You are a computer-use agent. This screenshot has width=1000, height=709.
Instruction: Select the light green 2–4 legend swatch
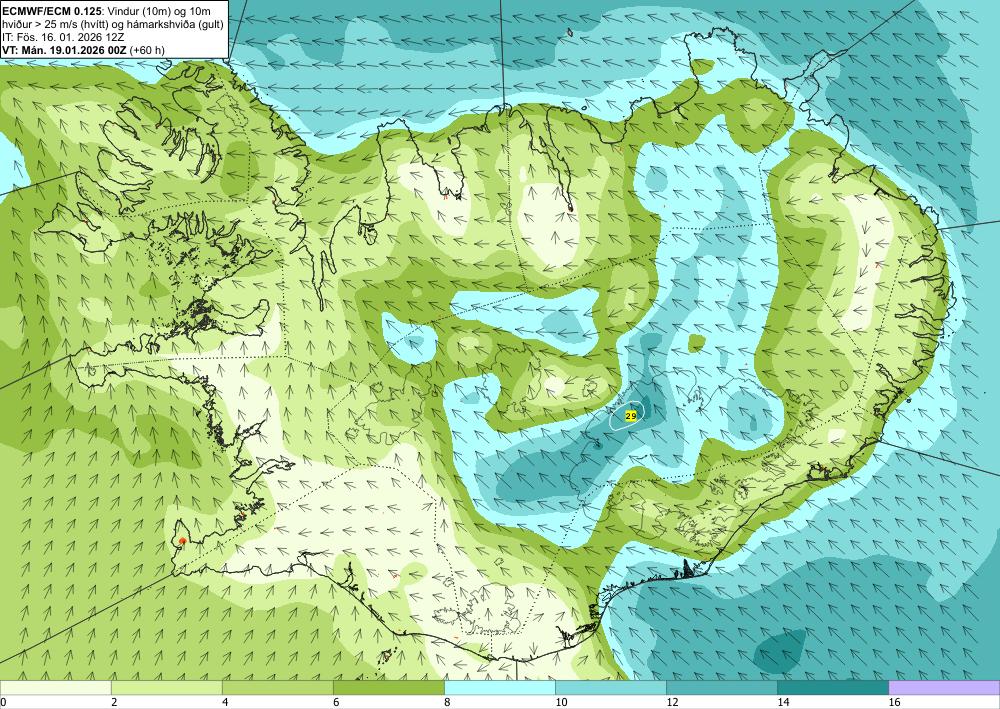pos(166,687)
